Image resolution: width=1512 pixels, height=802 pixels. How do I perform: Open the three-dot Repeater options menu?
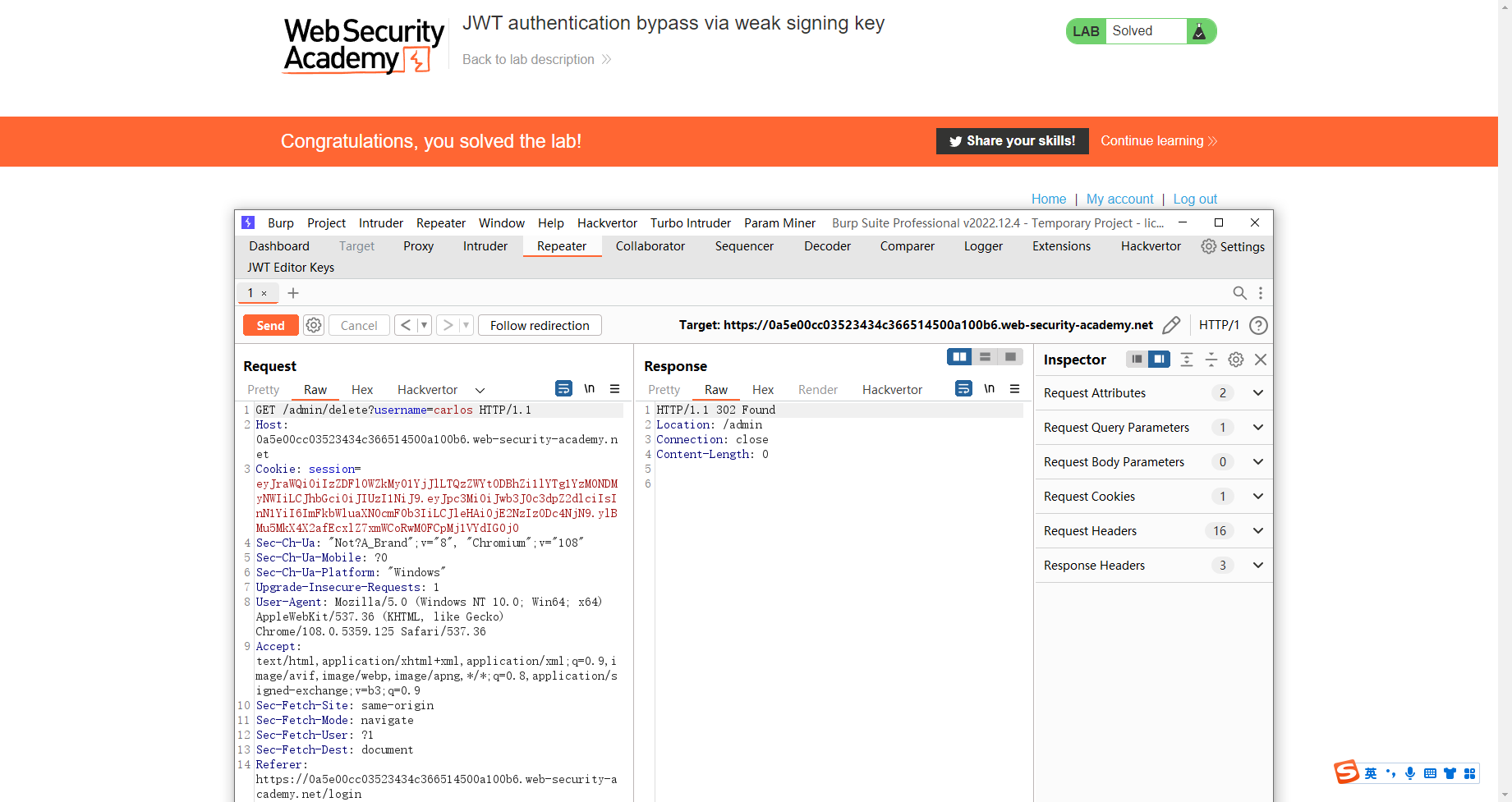[1261, 293]
